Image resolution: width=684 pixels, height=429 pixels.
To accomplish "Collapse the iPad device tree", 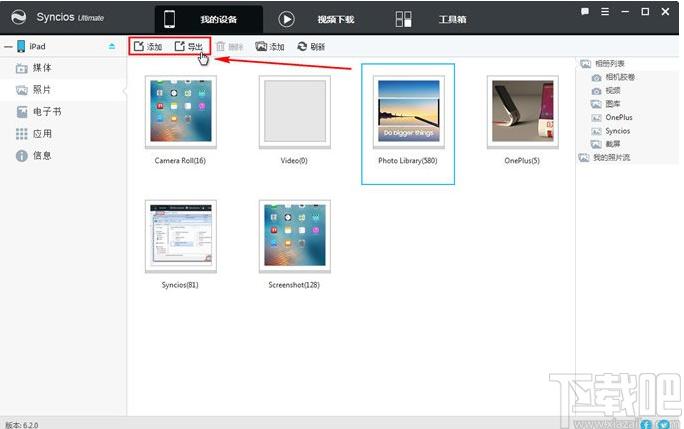I will [x=8, y=46].
